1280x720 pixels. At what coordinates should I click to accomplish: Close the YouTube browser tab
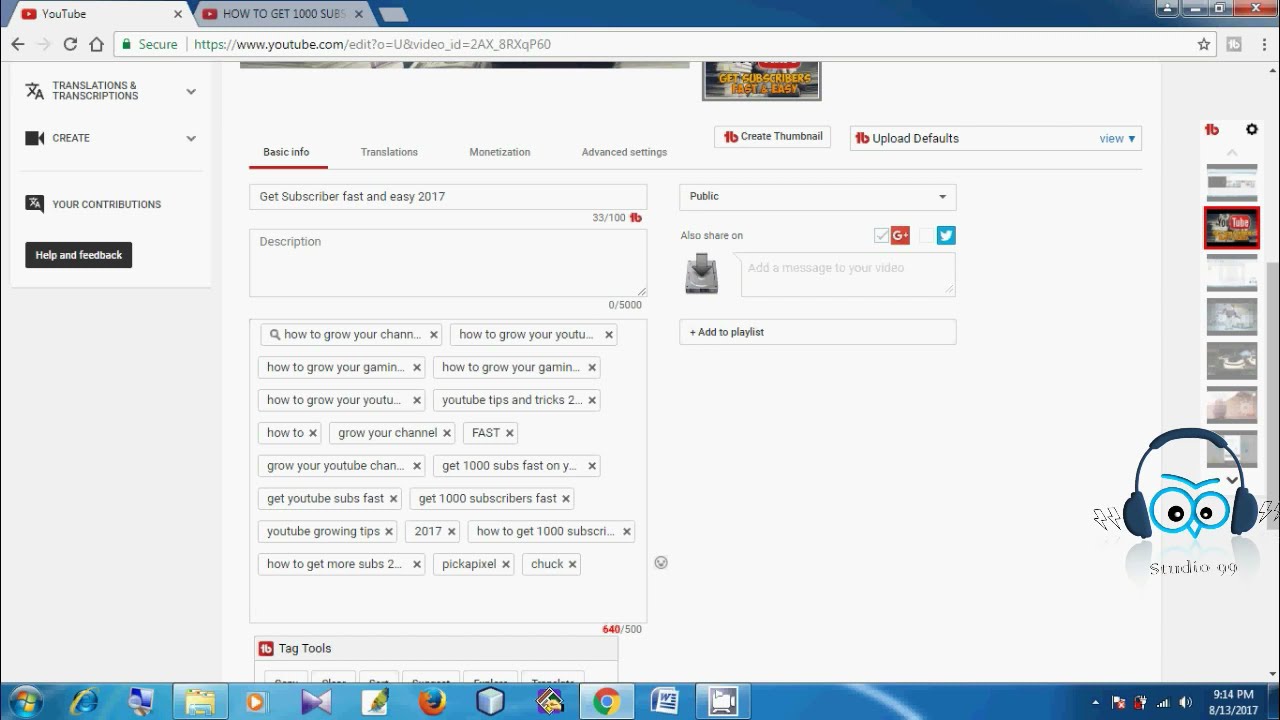click(179, 14)
